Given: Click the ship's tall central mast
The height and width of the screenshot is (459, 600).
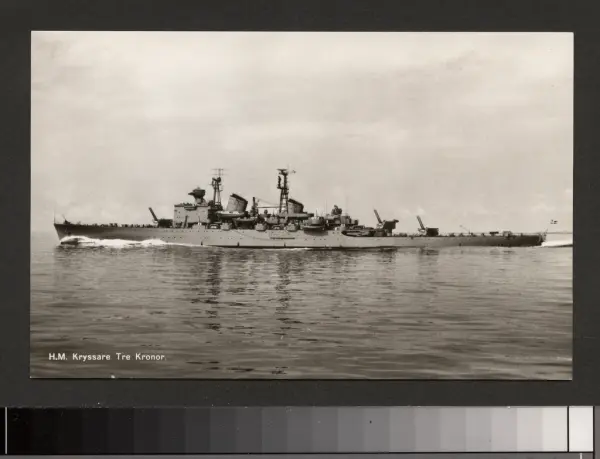Looking at the screenshot, I should (x=283, y=190).
